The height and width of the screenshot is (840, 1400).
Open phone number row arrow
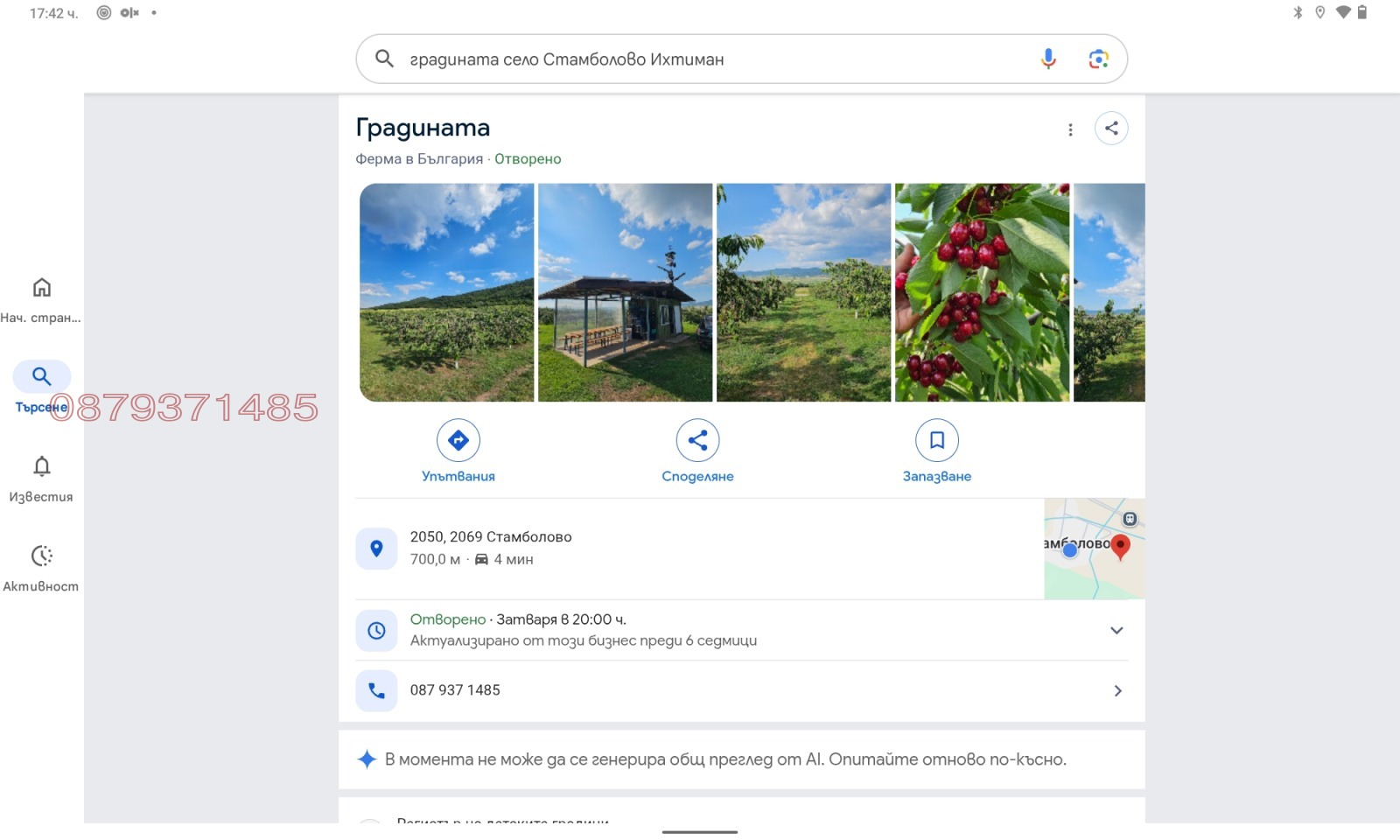tap(1117, 690)
